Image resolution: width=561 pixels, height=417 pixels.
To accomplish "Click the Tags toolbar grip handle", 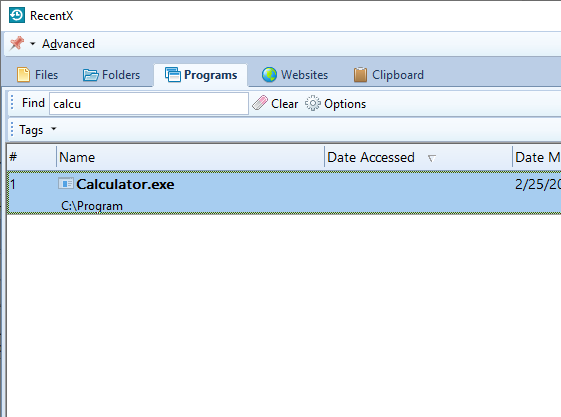I will tap(12, 129).
